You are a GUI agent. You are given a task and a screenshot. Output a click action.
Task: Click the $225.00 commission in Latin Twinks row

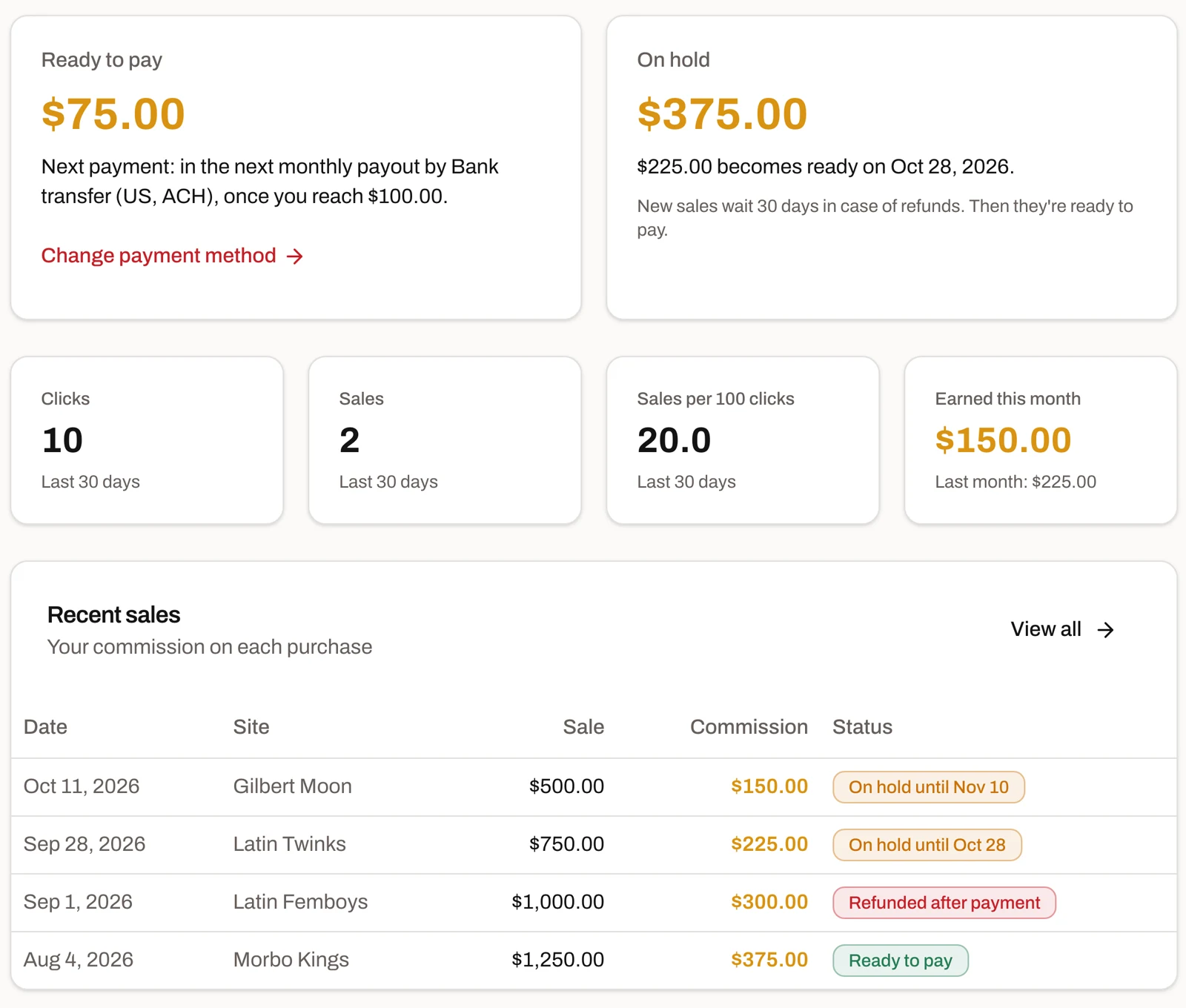(x=769, y=844)
